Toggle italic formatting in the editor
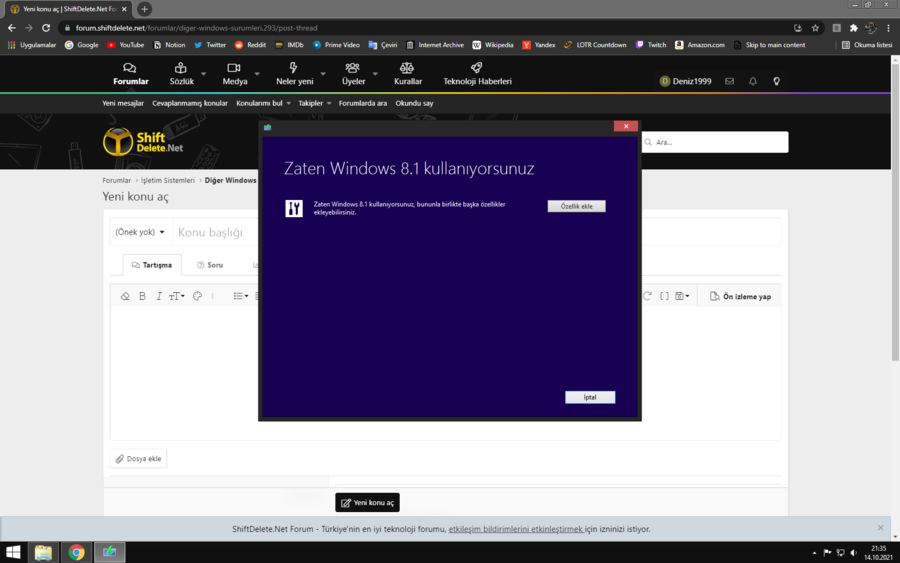The height and width of the screenshot is (563, 900). click(x=159, y=296)
